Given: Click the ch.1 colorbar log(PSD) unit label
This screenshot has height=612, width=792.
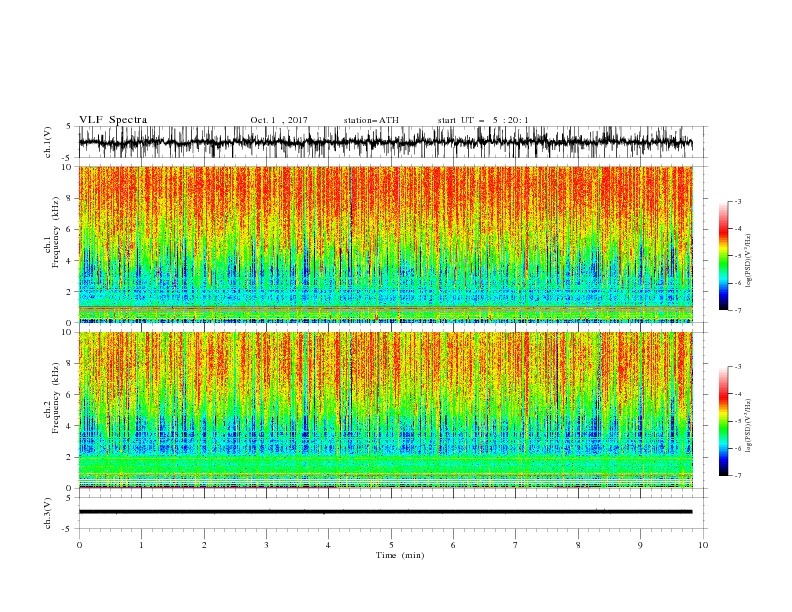Looking at the screenshot, I should tap(749, 260).
